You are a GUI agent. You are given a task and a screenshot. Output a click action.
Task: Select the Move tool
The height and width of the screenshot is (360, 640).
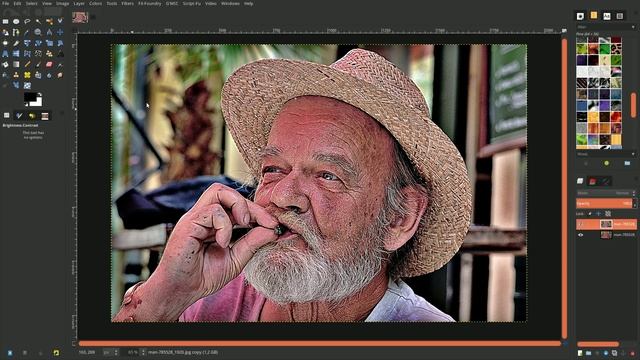click(60, 32)
